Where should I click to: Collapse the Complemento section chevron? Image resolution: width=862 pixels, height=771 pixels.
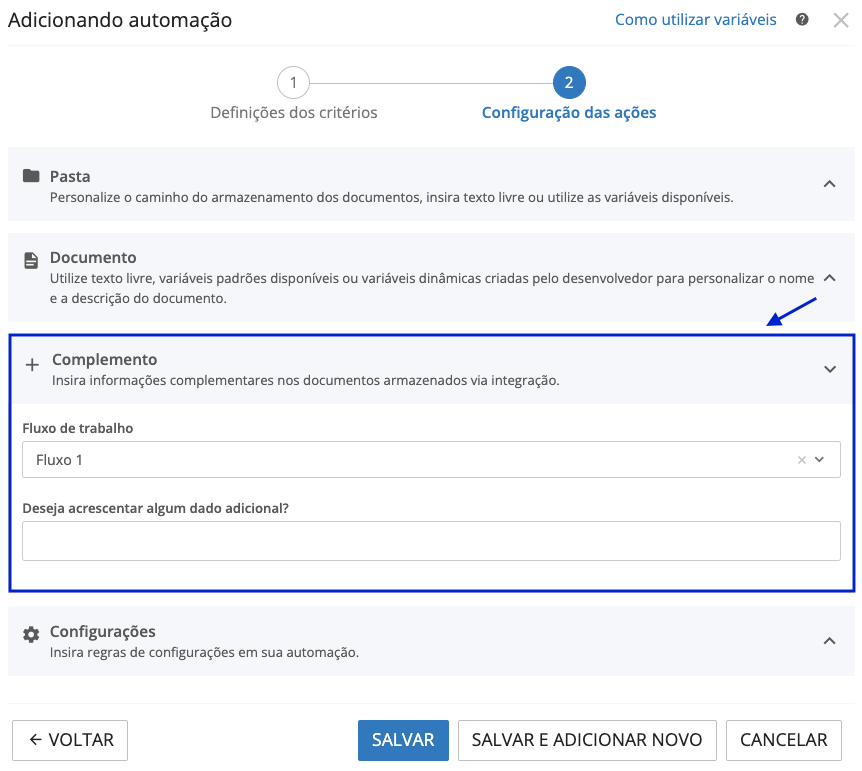[829, 369]
